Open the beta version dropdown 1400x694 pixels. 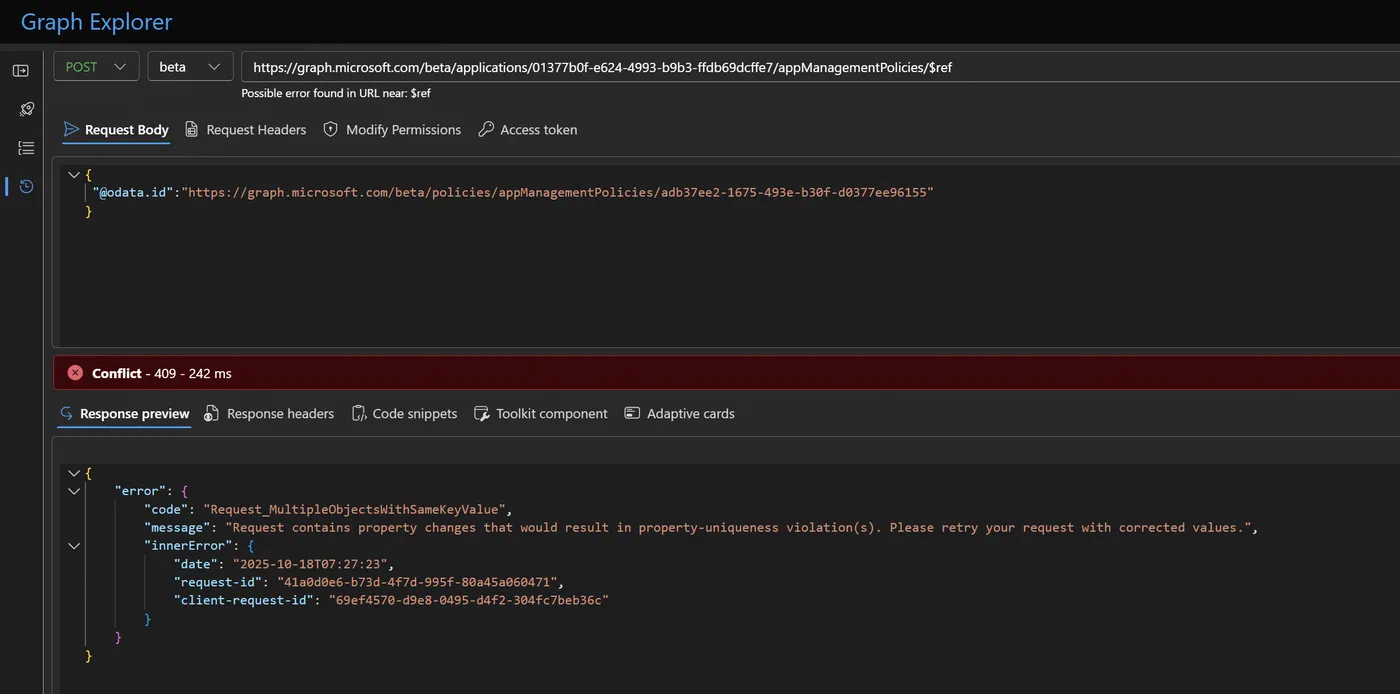[190, 67]
